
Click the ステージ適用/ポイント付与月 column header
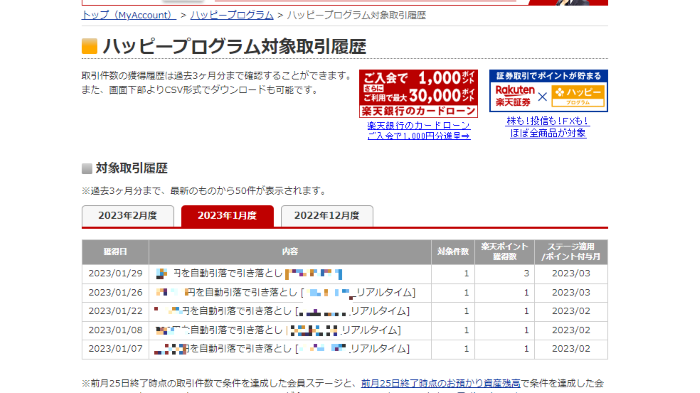click(571, 252)
